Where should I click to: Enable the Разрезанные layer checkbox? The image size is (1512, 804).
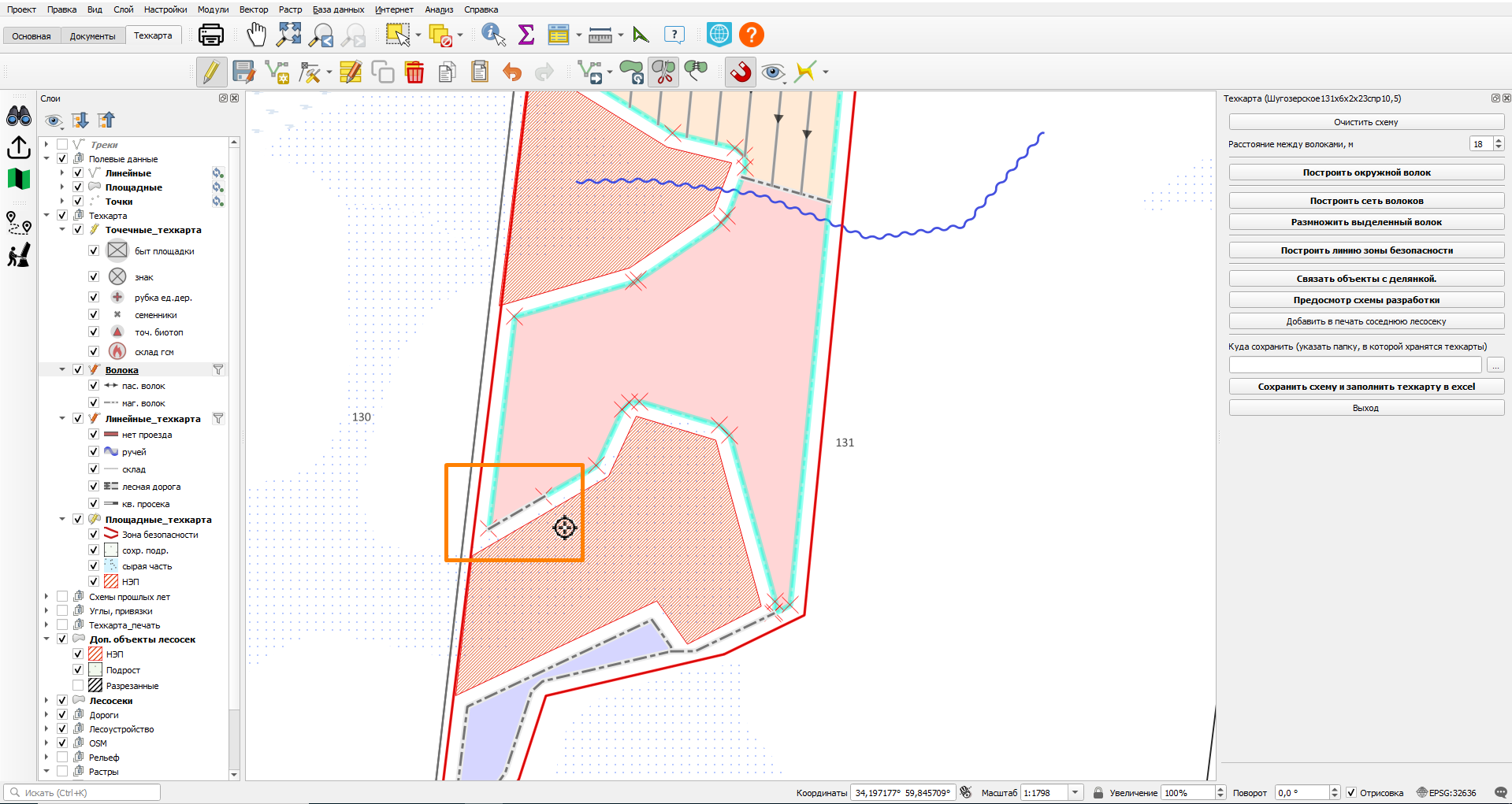click(78, 686)
